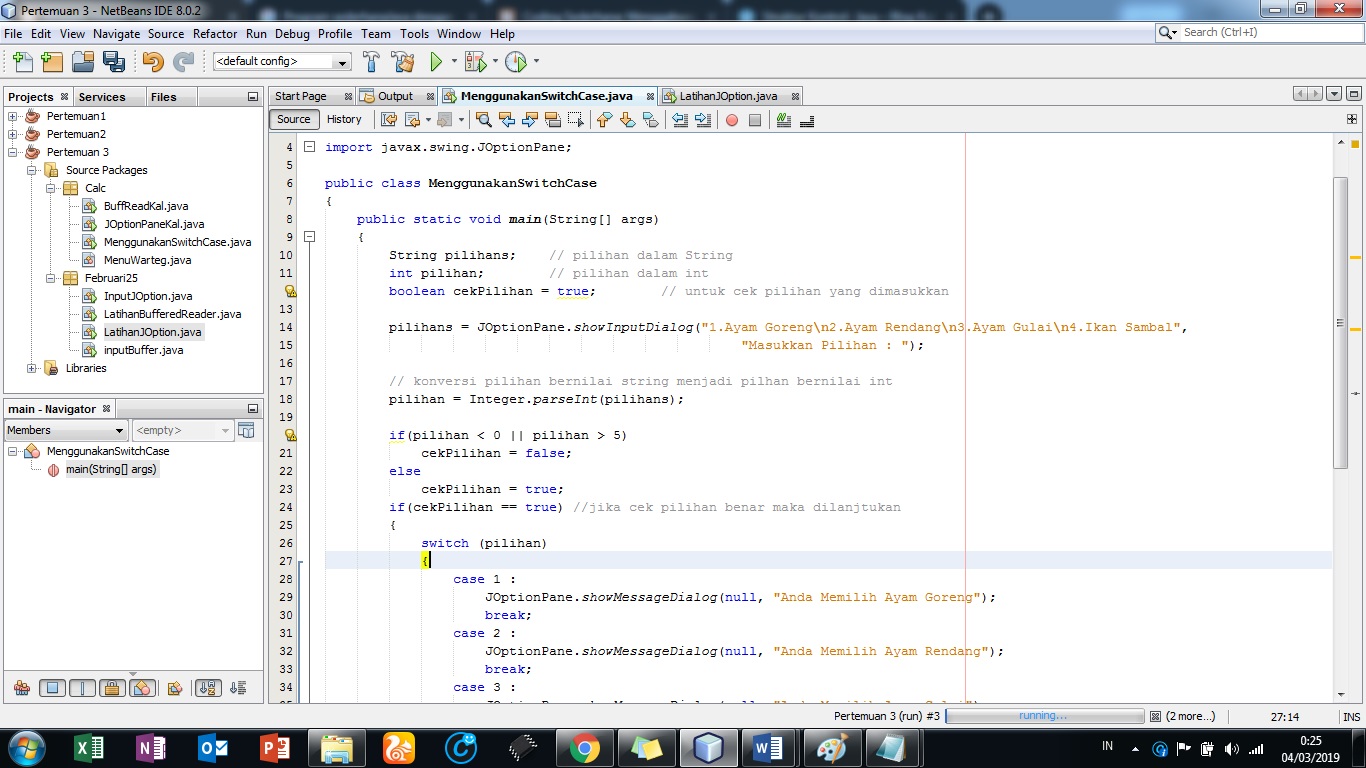Toggle rectangular selection mode
The image size is (1366, 768).
click(577, 120)
